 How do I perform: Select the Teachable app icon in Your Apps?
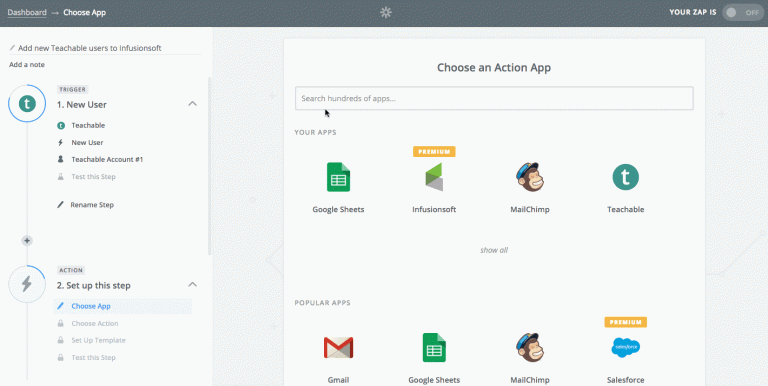(625, 177)
